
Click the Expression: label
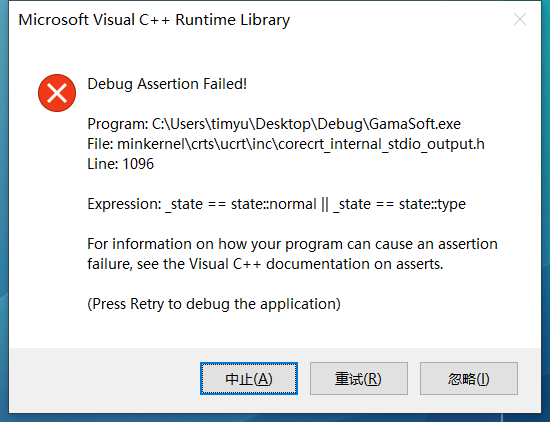(x=124, y=204)
